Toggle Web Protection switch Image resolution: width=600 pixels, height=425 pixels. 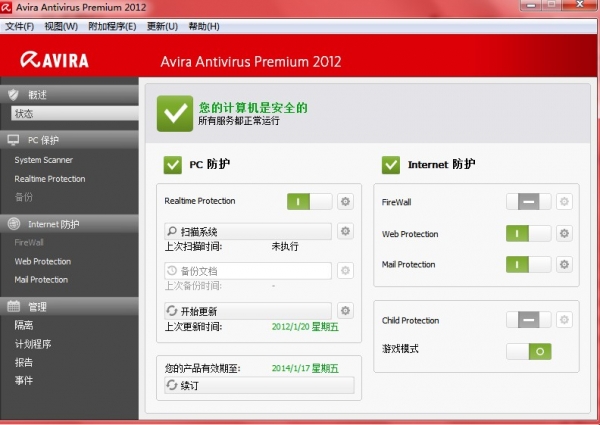click(528, 233)
